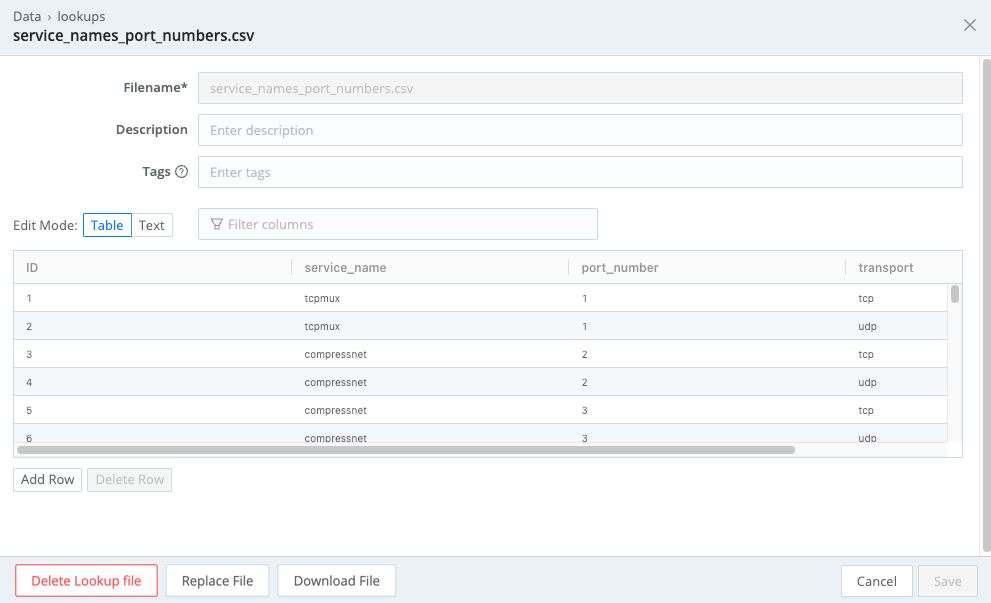
Task: Close the lookup file dialog with X
Action: click(x=969, y=26)
